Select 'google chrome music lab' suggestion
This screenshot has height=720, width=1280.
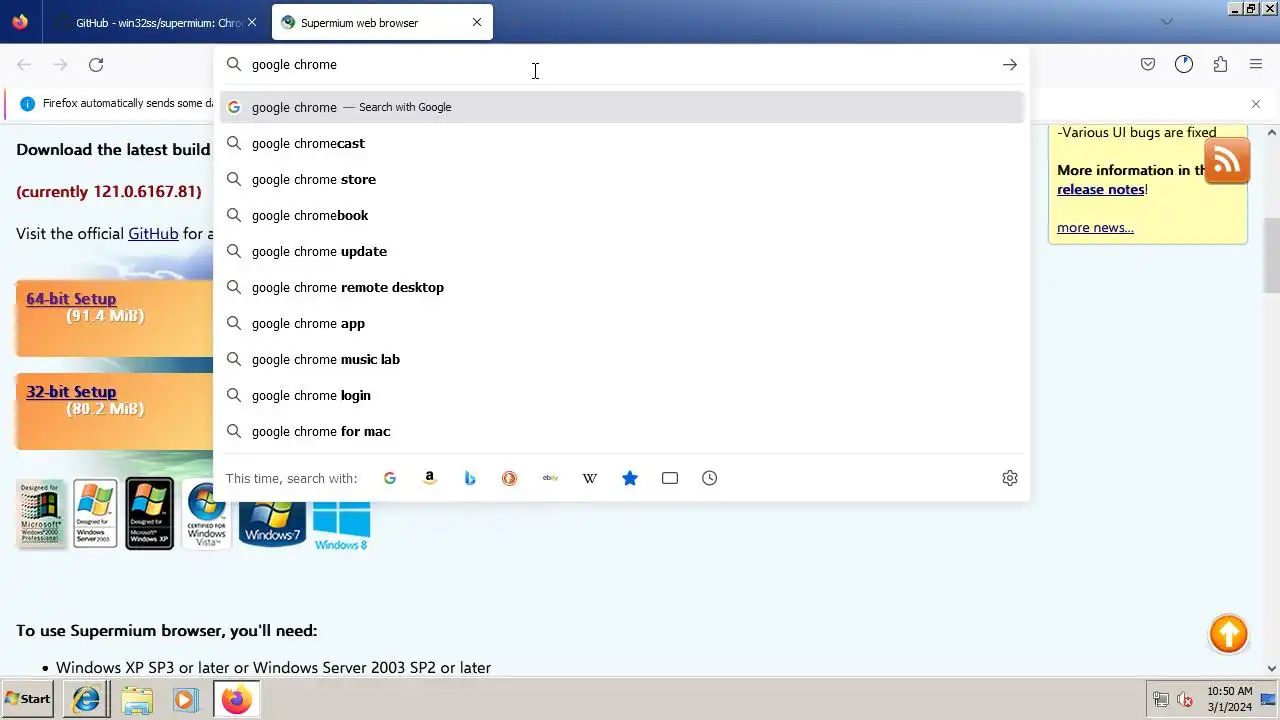click(621, 359)
